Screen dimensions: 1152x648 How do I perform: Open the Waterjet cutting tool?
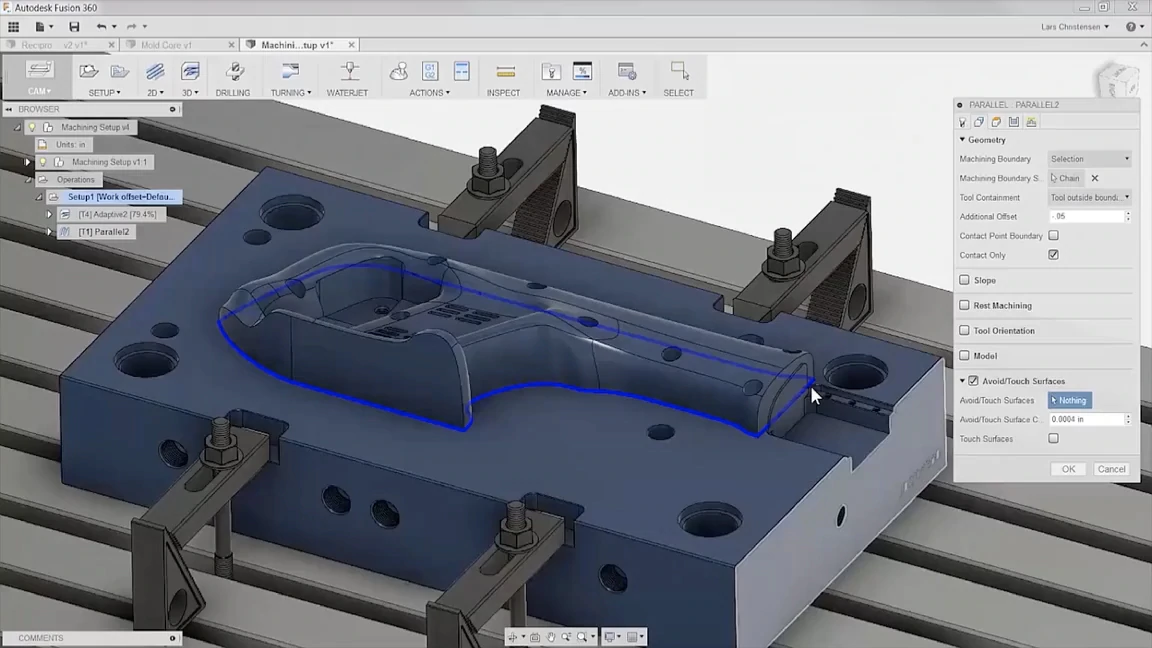point(347,75)
